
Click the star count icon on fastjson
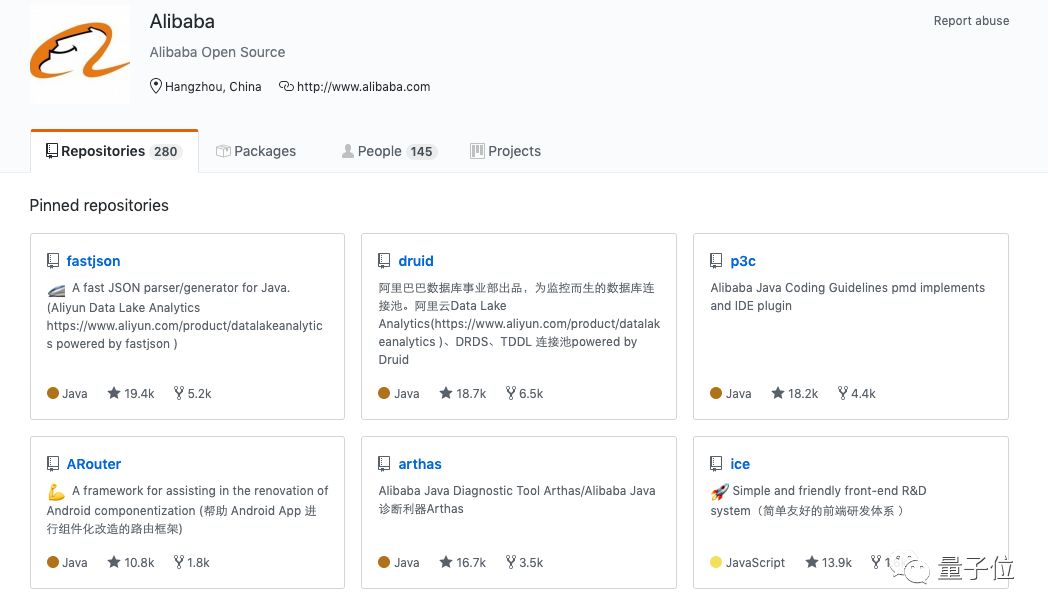114,394
